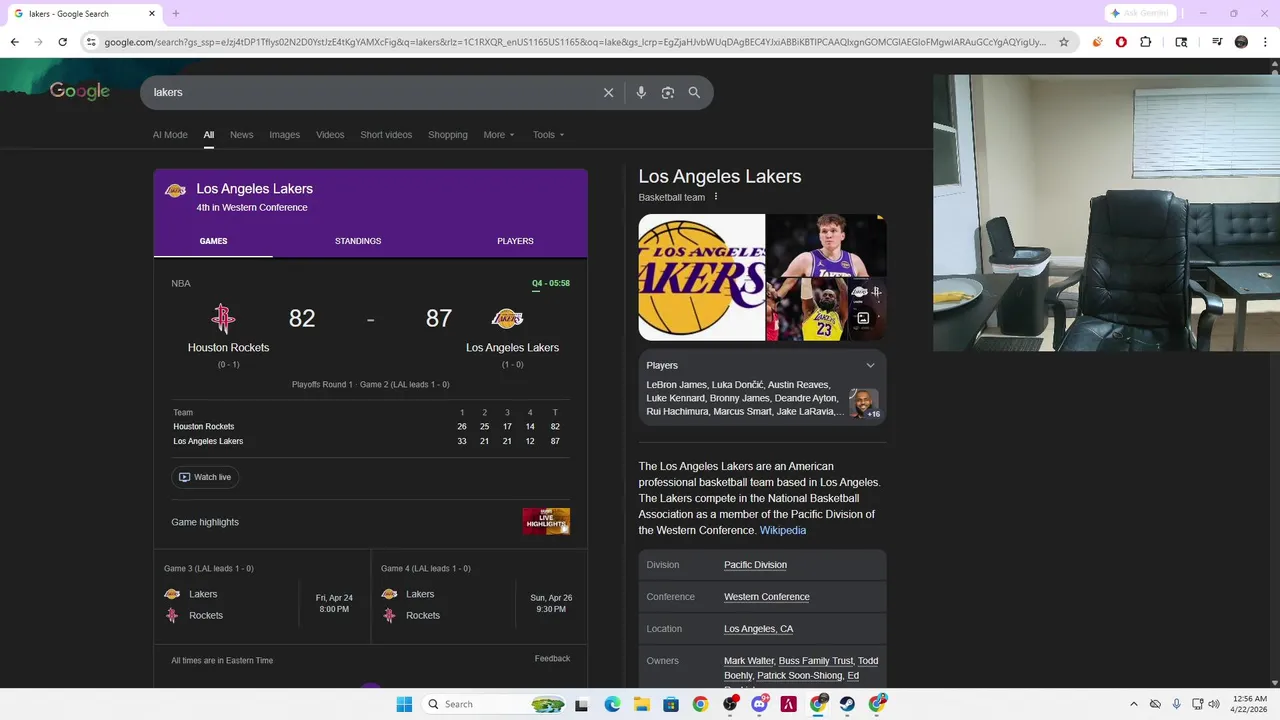
Task: Open the Game 3 Fri, Apr 24 card
Action: (262, 597)
